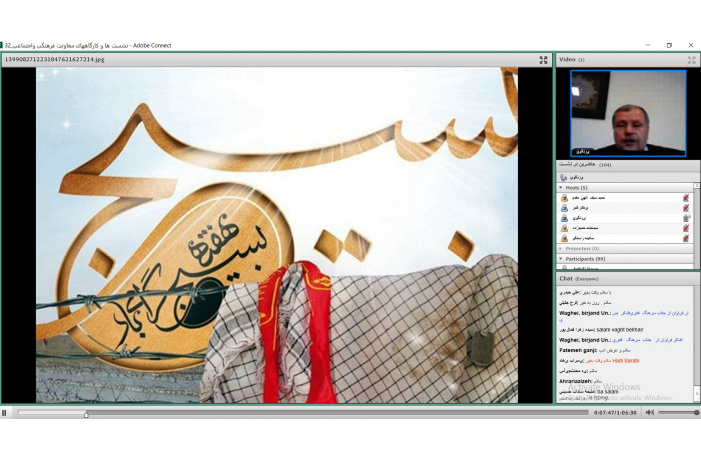Click the Chat (Everyone) pod title

tap(579, 279)
